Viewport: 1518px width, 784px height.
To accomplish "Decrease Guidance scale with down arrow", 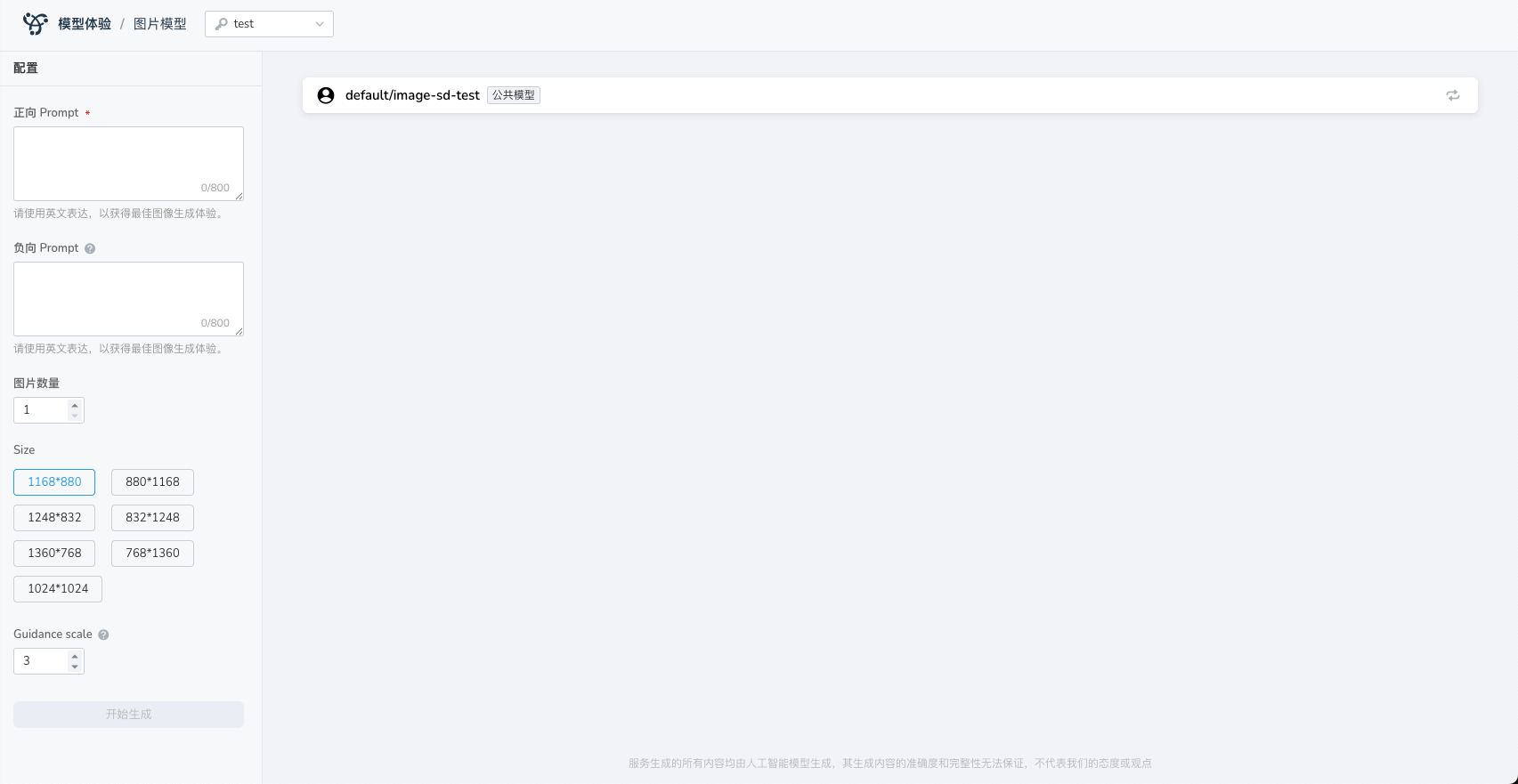I will click(75, 667).
